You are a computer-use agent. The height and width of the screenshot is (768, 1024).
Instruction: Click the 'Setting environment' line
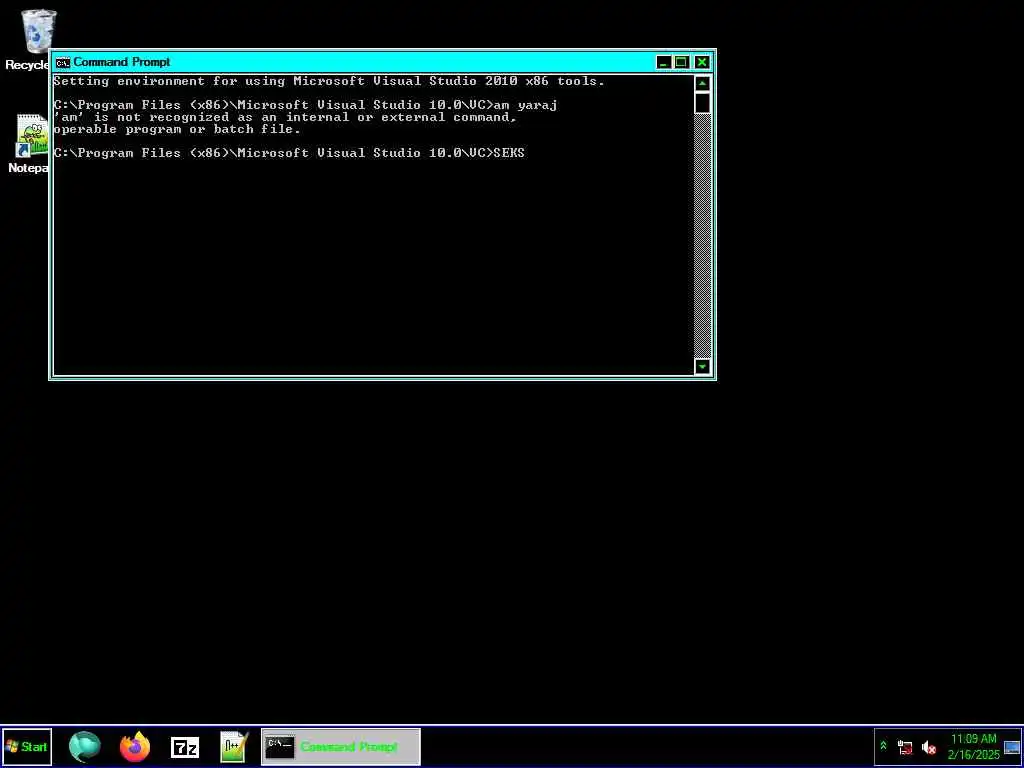329,81
